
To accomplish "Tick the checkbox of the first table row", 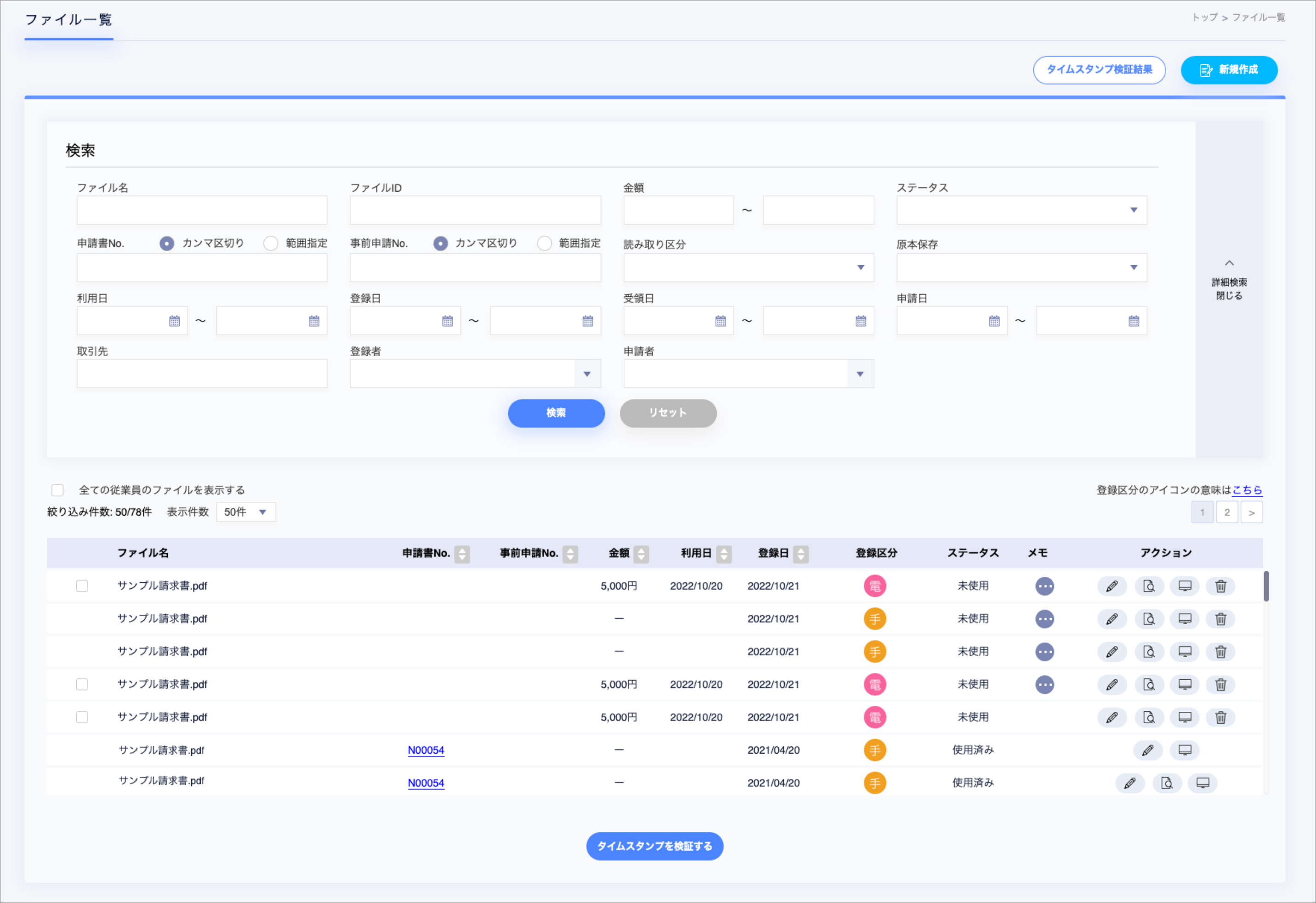I will pos(82,586).
